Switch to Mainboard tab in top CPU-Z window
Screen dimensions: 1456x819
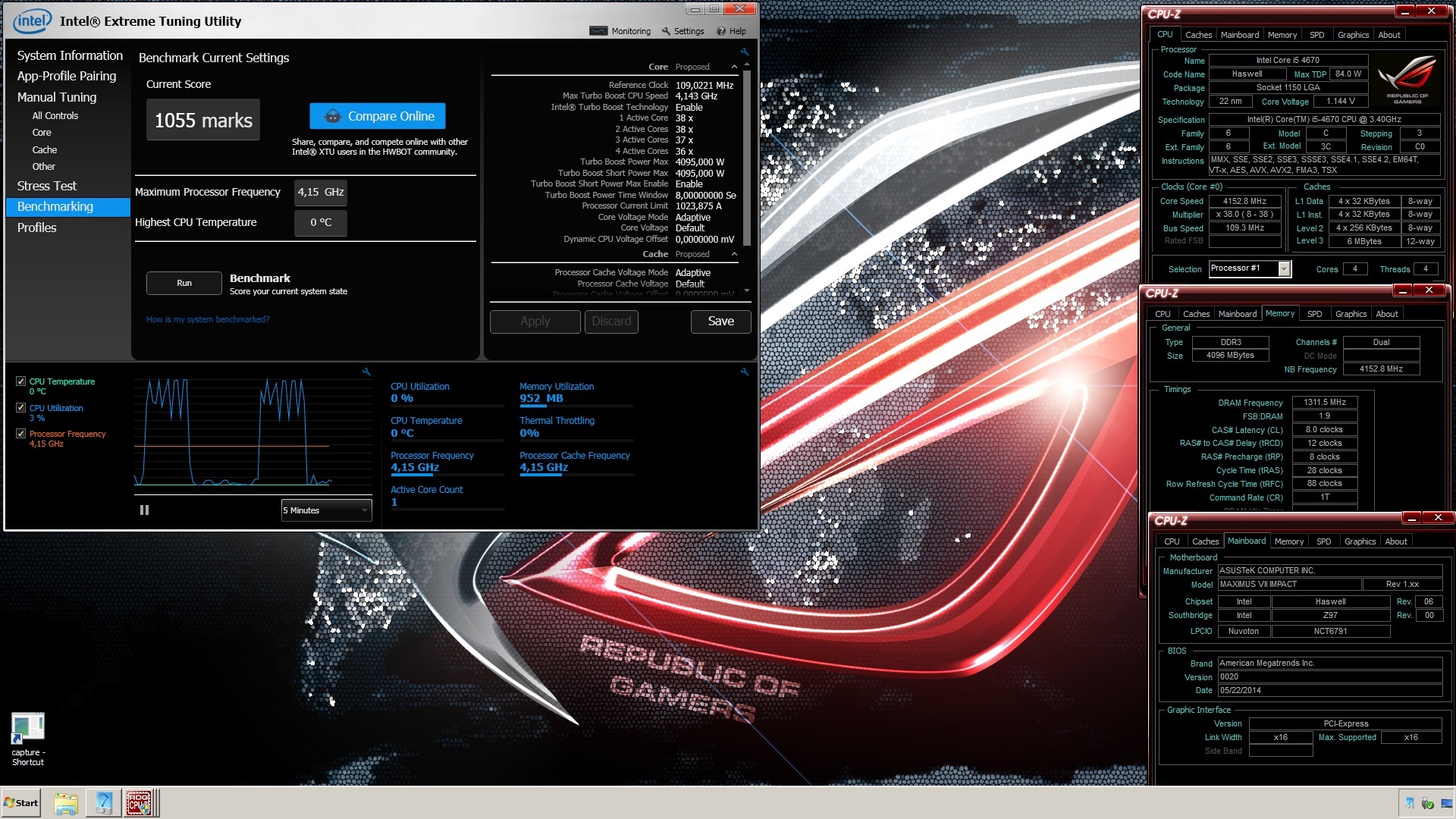[x=1240, y=35]
